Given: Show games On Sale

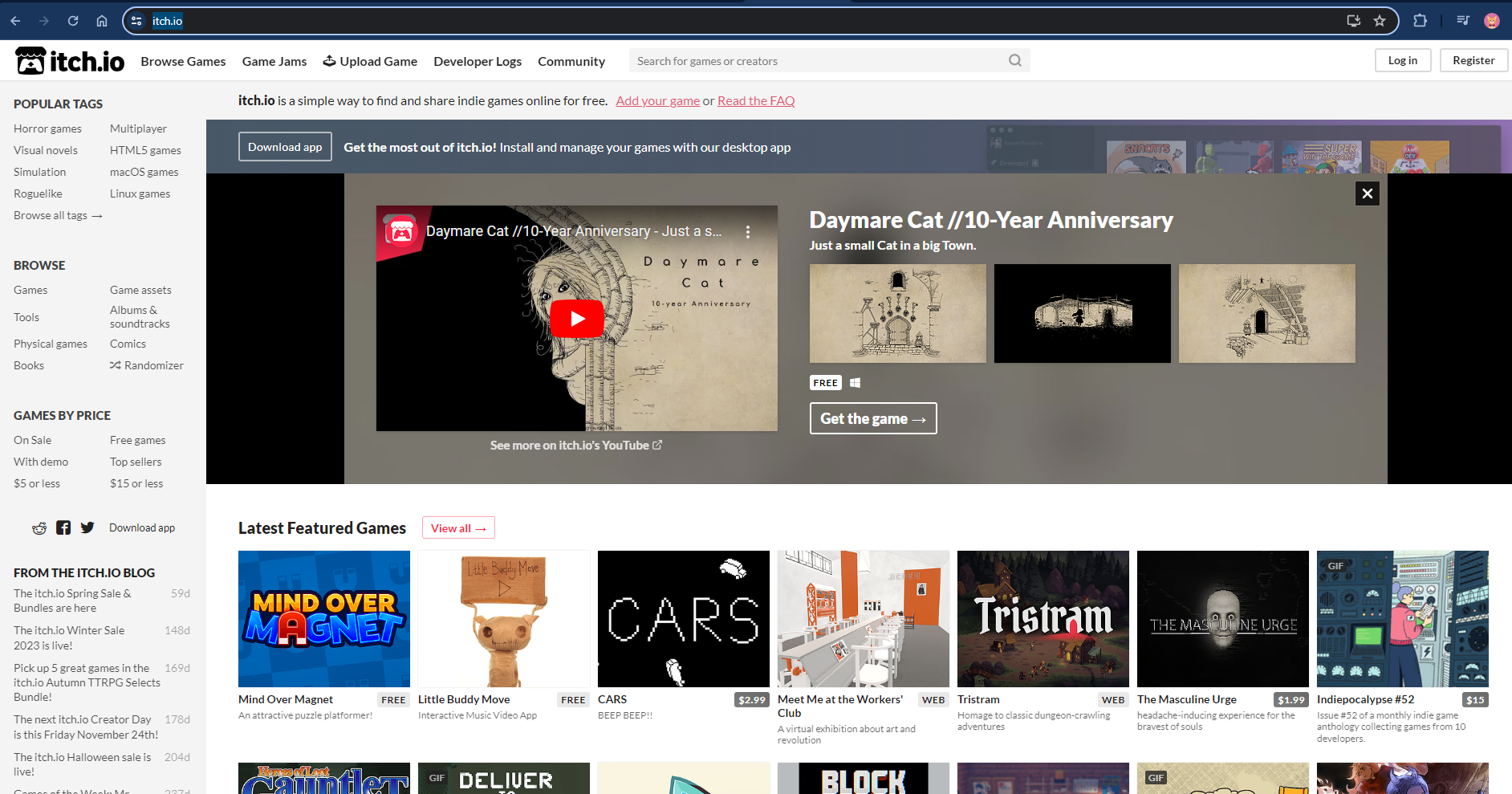Looking at the screenshot, I should pos(32,440).
